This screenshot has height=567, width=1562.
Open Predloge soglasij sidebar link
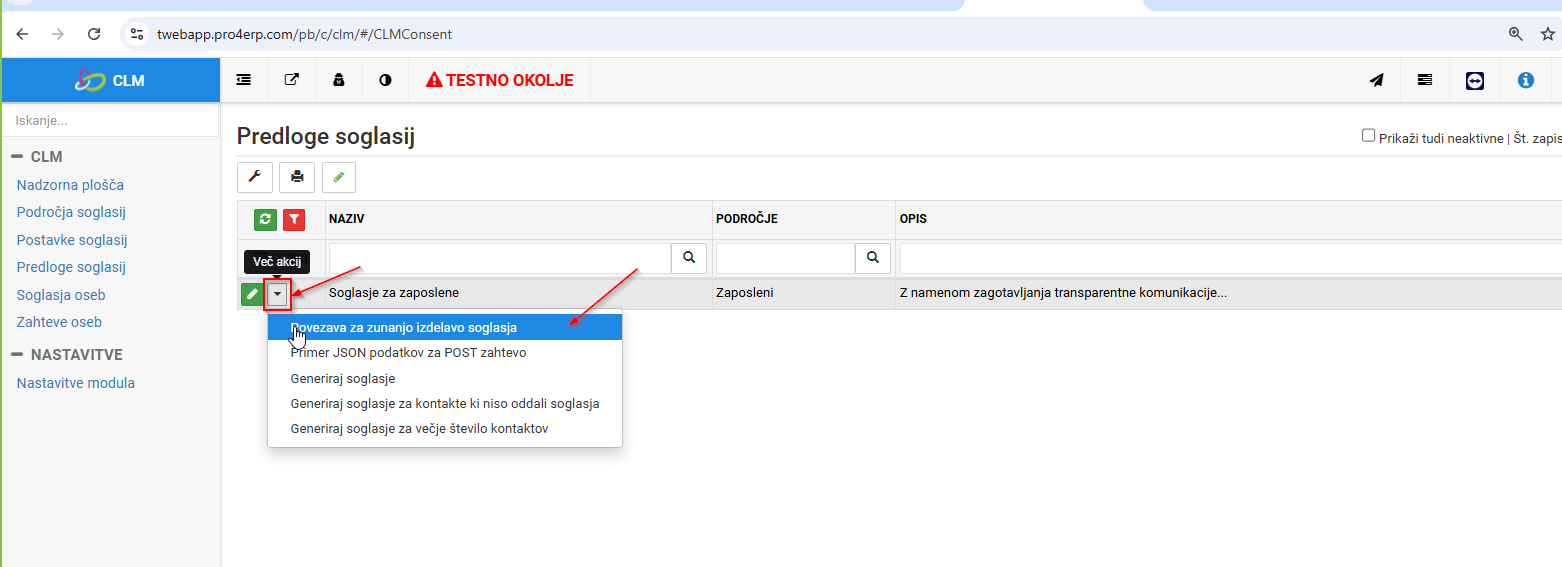[71, 267]
